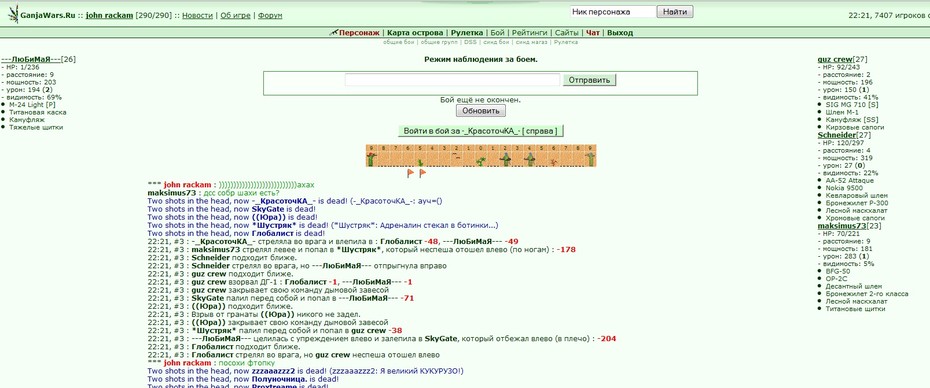
Task: Click the small green object on left cell 5
Action: pos(421,162)
